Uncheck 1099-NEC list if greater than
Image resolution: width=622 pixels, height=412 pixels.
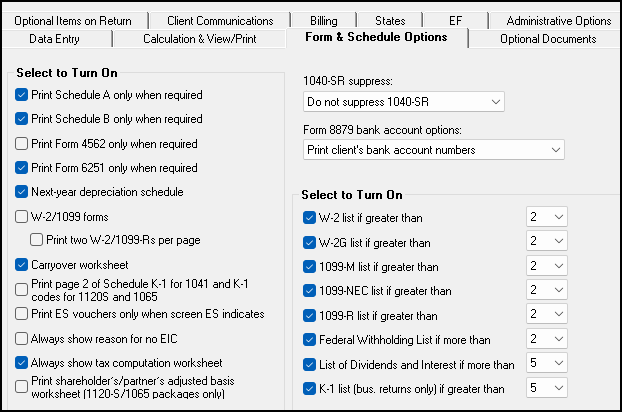tap(309, 291)
